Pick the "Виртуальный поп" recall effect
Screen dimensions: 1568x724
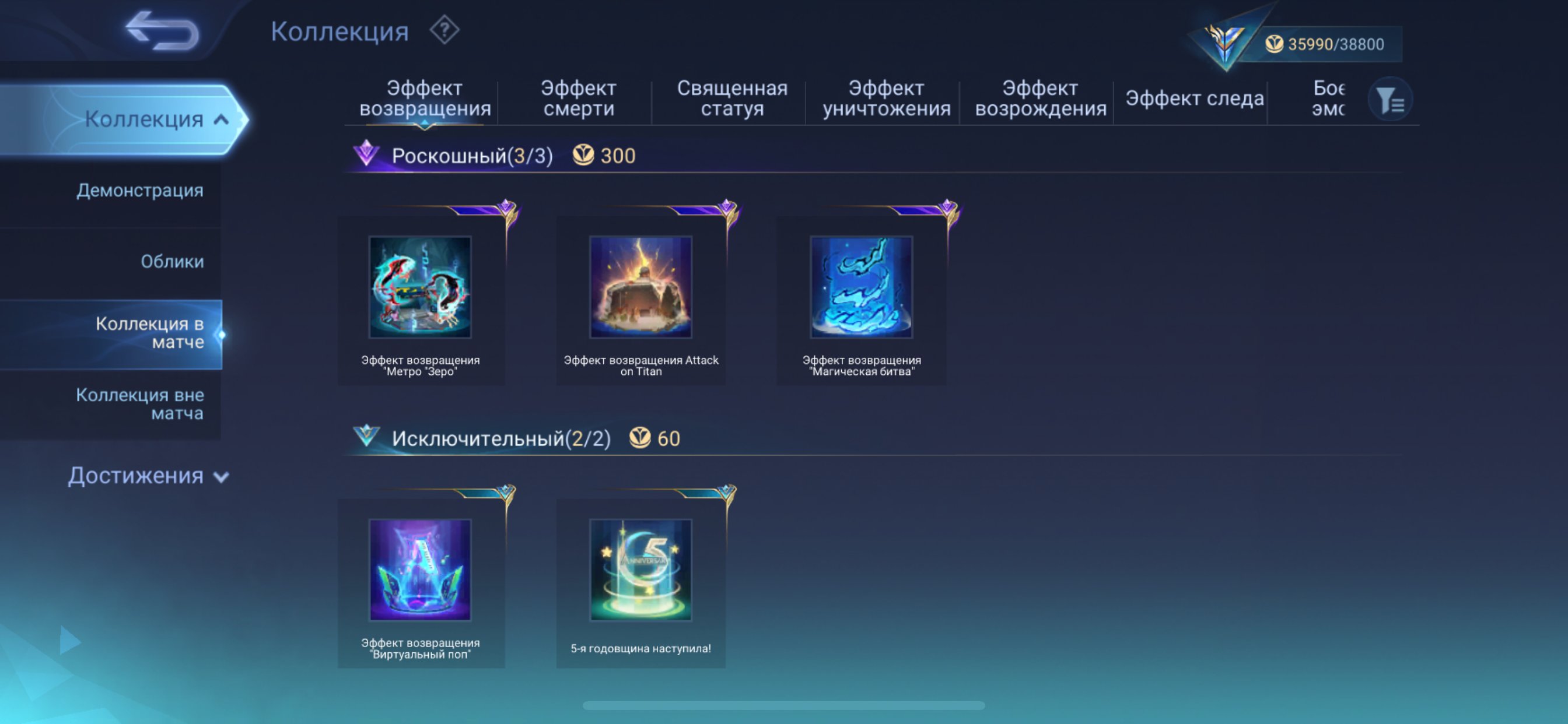[x=421, y=583]
